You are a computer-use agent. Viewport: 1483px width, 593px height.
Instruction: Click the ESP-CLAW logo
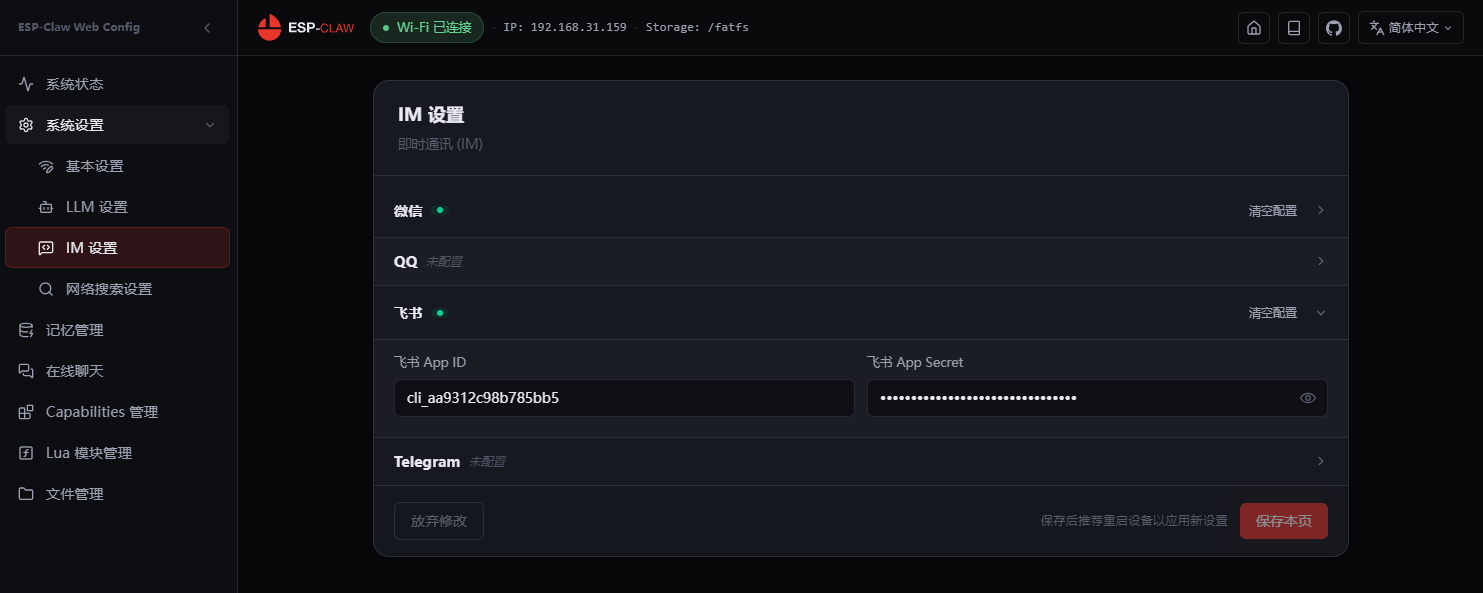click(306, 28)
